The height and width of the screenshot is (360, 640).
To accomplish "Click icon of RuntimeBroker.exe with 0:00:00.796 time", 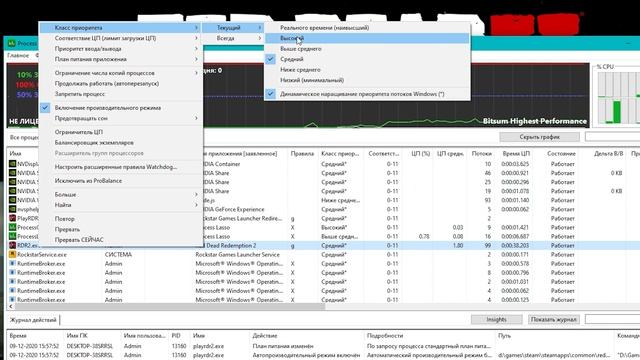I will coord(13,273).
